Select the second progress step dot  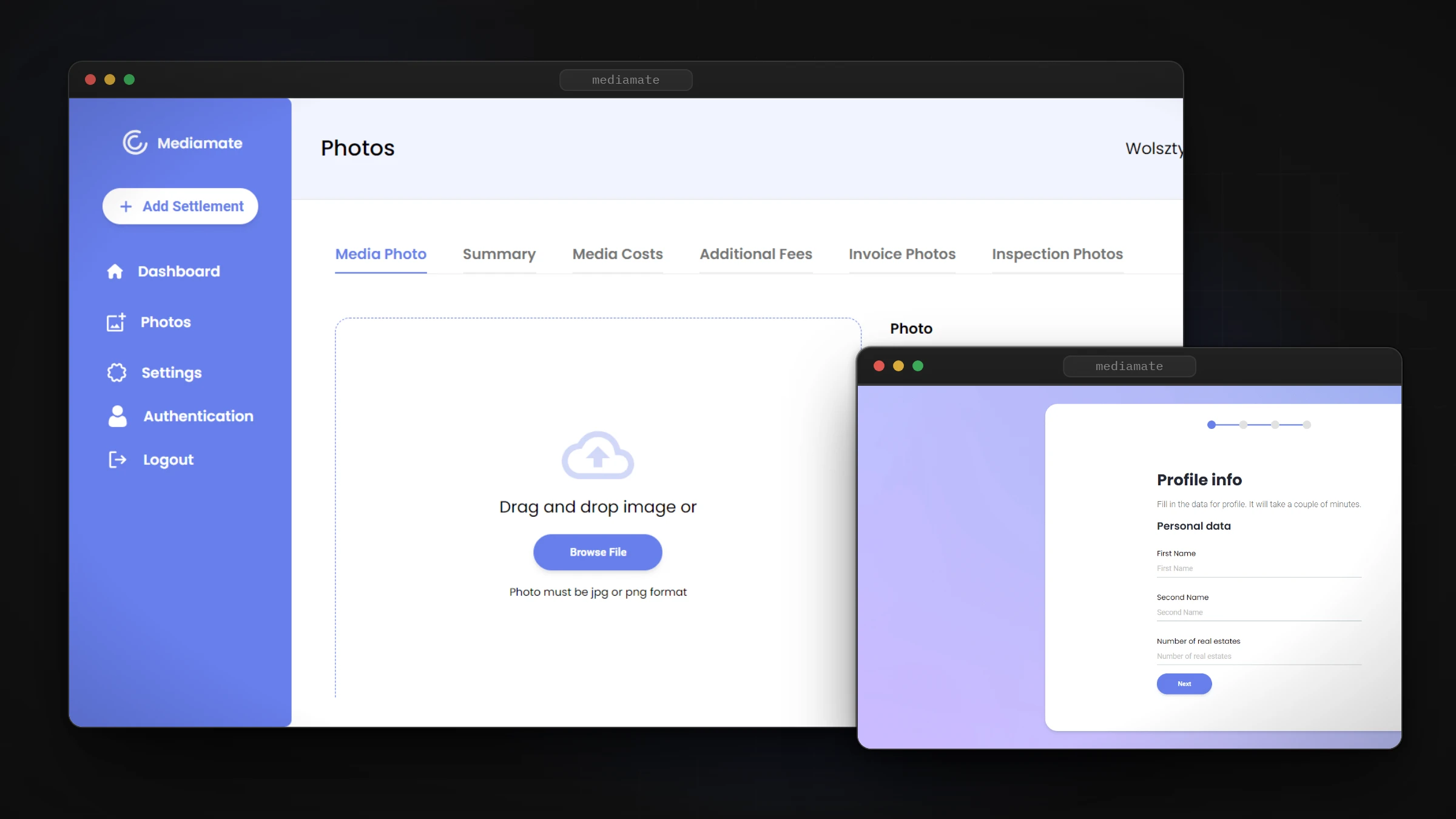pos(1243,425)
